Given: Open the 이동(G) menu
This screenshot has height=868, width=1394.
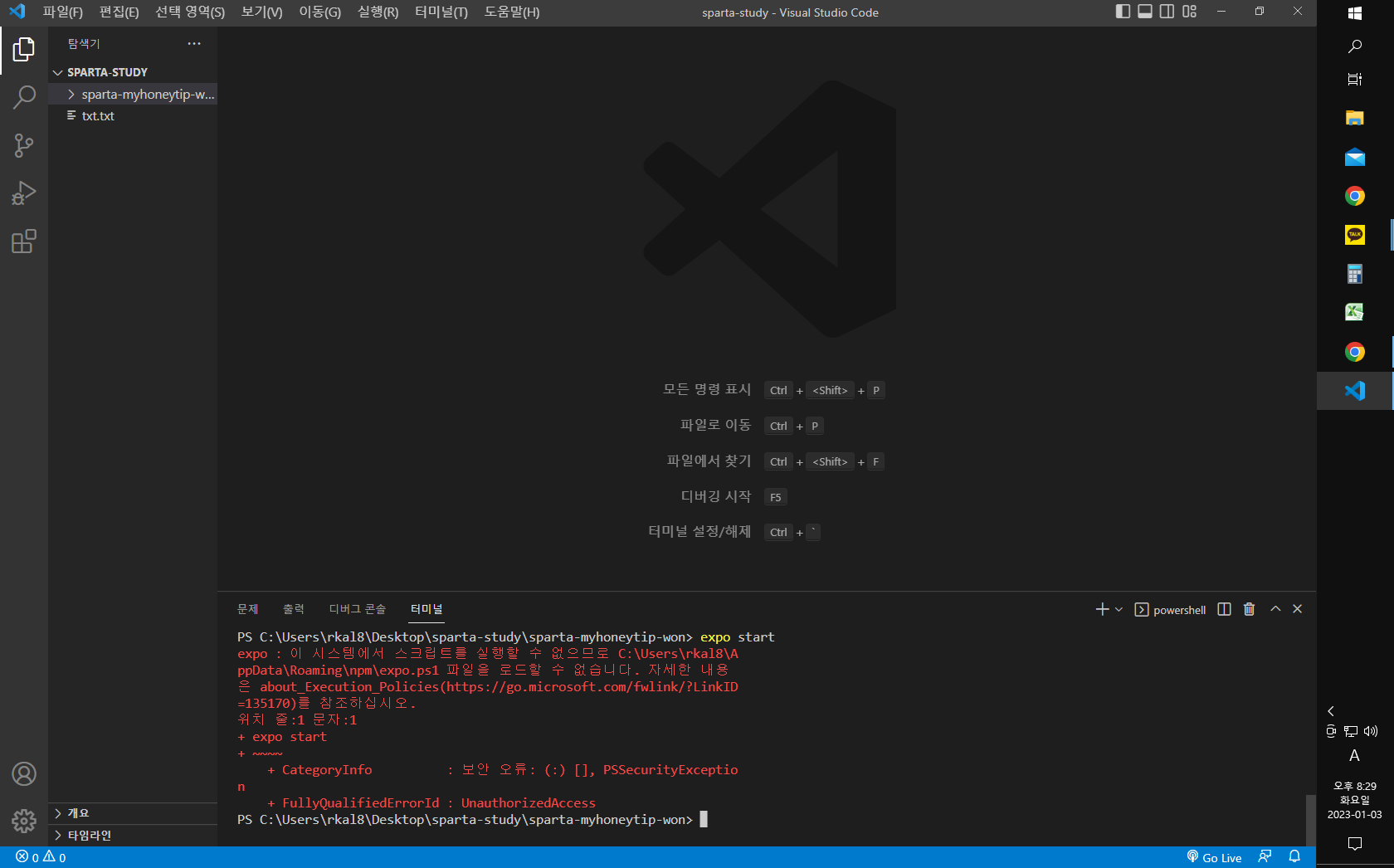Looking at the screenshot, I should click(x=320, y=12).
